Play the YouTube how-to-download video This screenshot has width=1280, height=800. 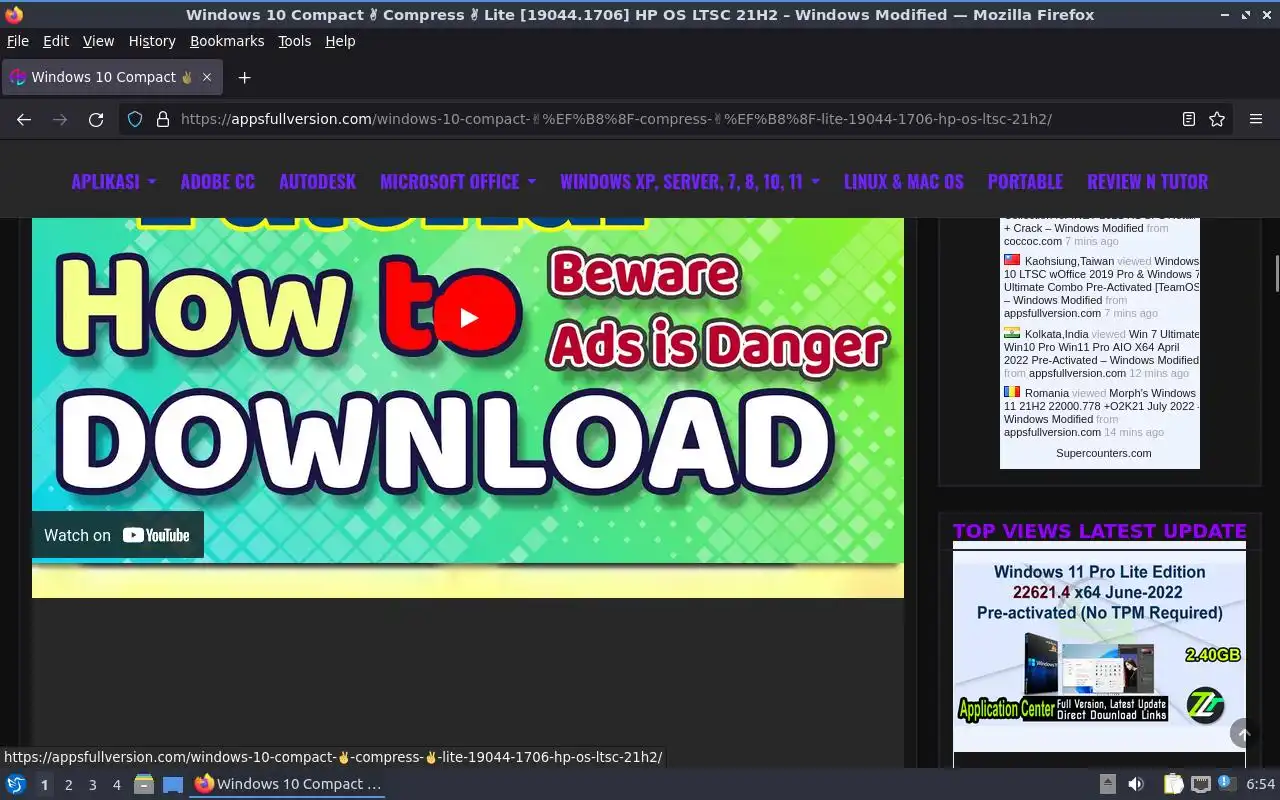pos(468,317)
